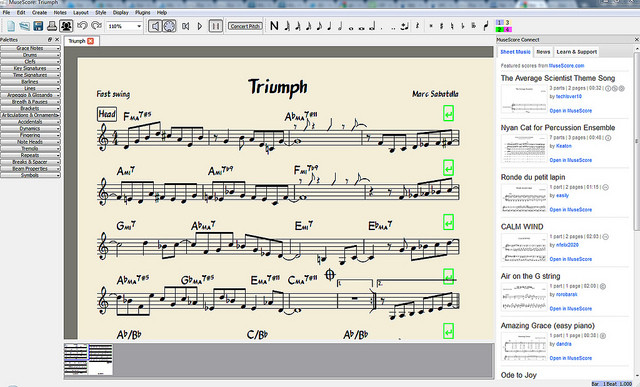Add a tie with the tie icon
Screen dimensions: 640x387
(x=404, y=27)
